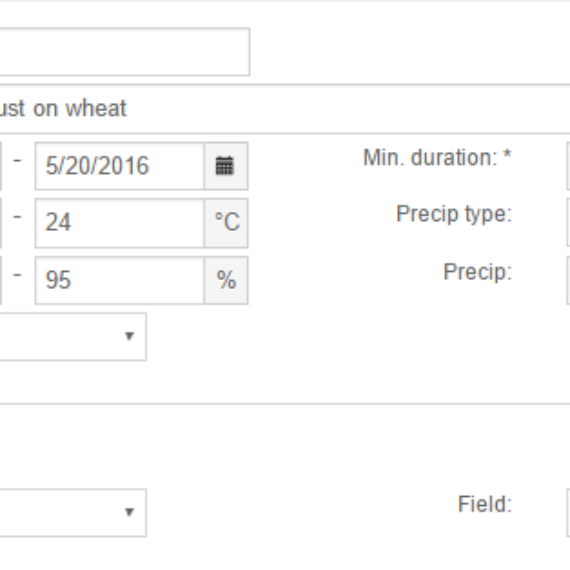
Task: Click the 'Field:' label
Action: [485, 504]
